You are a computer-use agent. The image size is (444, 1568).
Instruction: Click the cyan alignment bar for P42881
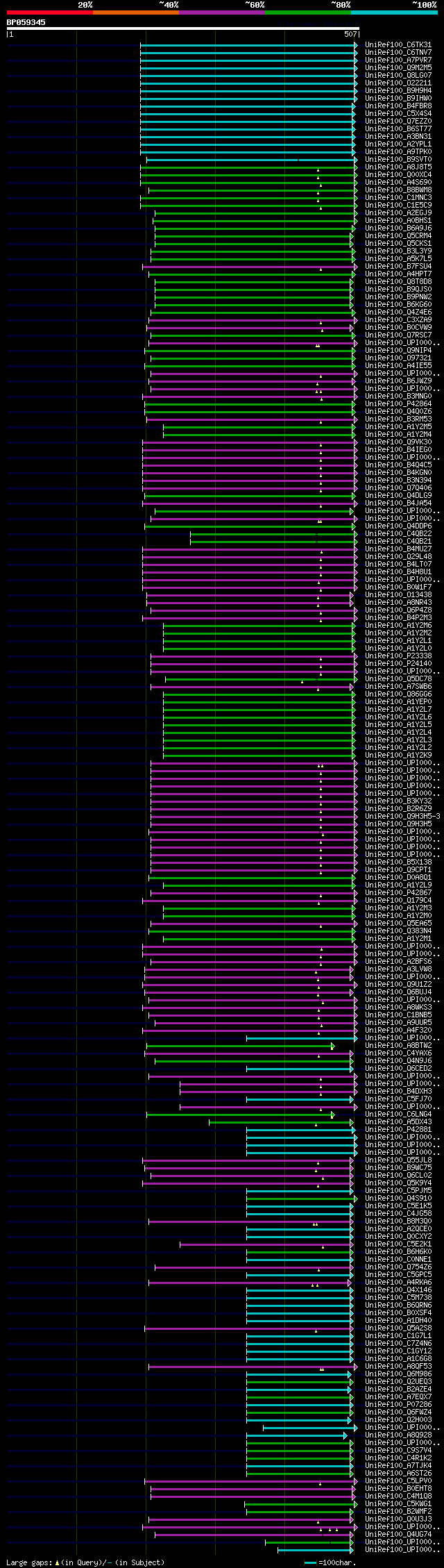tap(302, 1130)
